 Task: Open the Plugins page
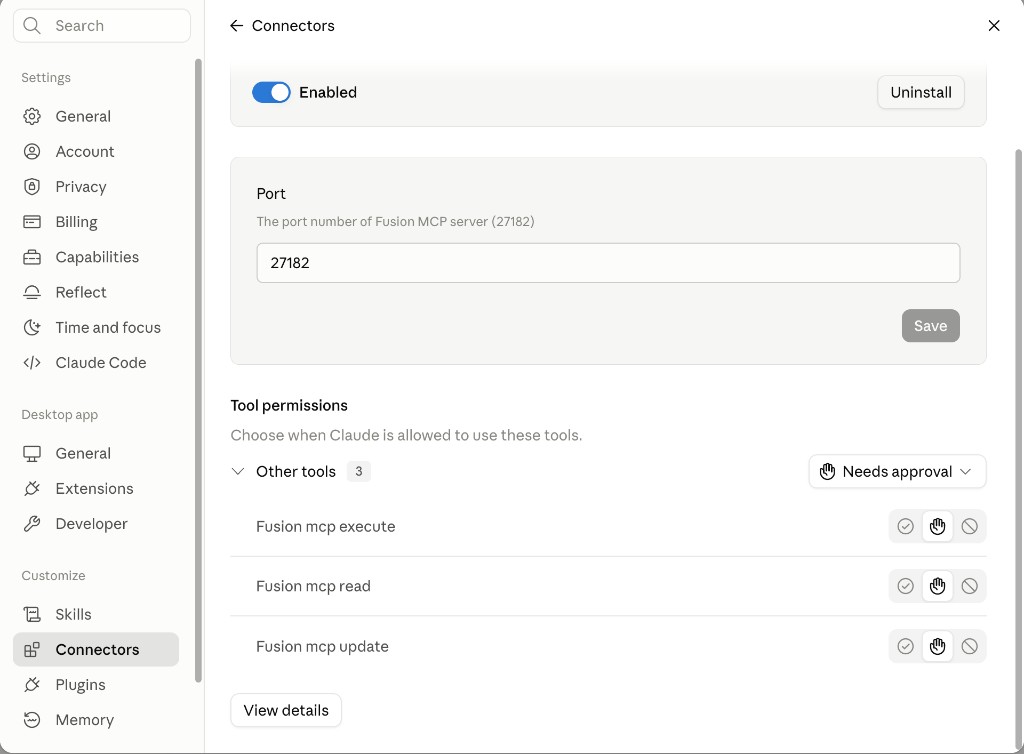click(x=95, y=685)
